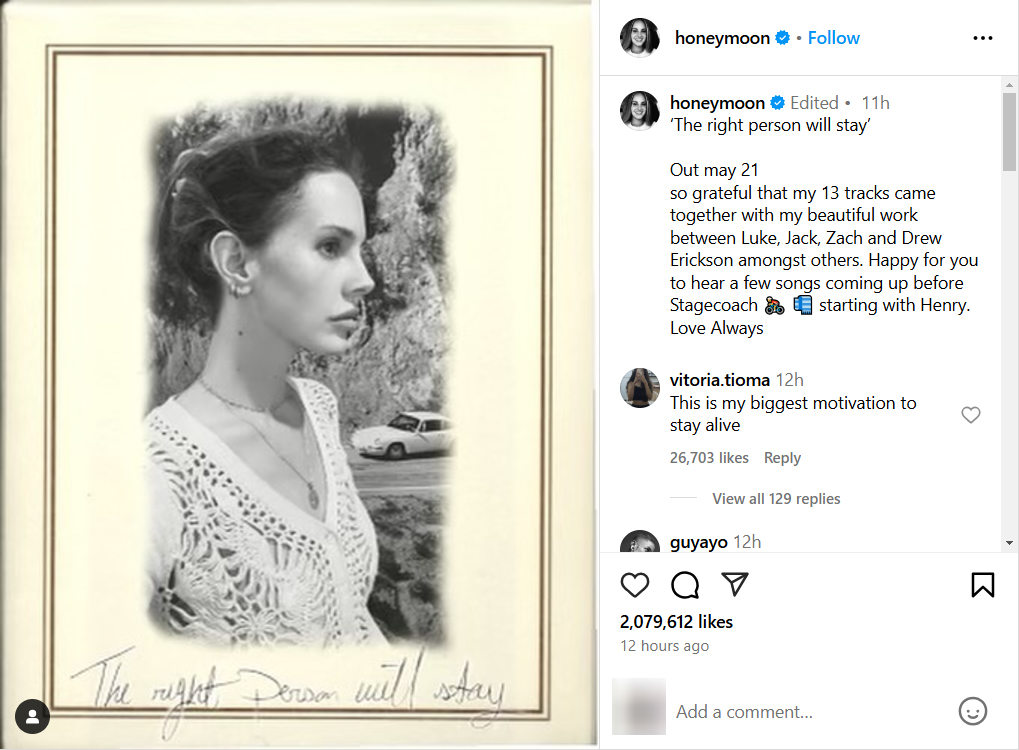Like vitoria.tioma's comment
The height and width of the screenshot is (750, 1019).
click(970, 415)
